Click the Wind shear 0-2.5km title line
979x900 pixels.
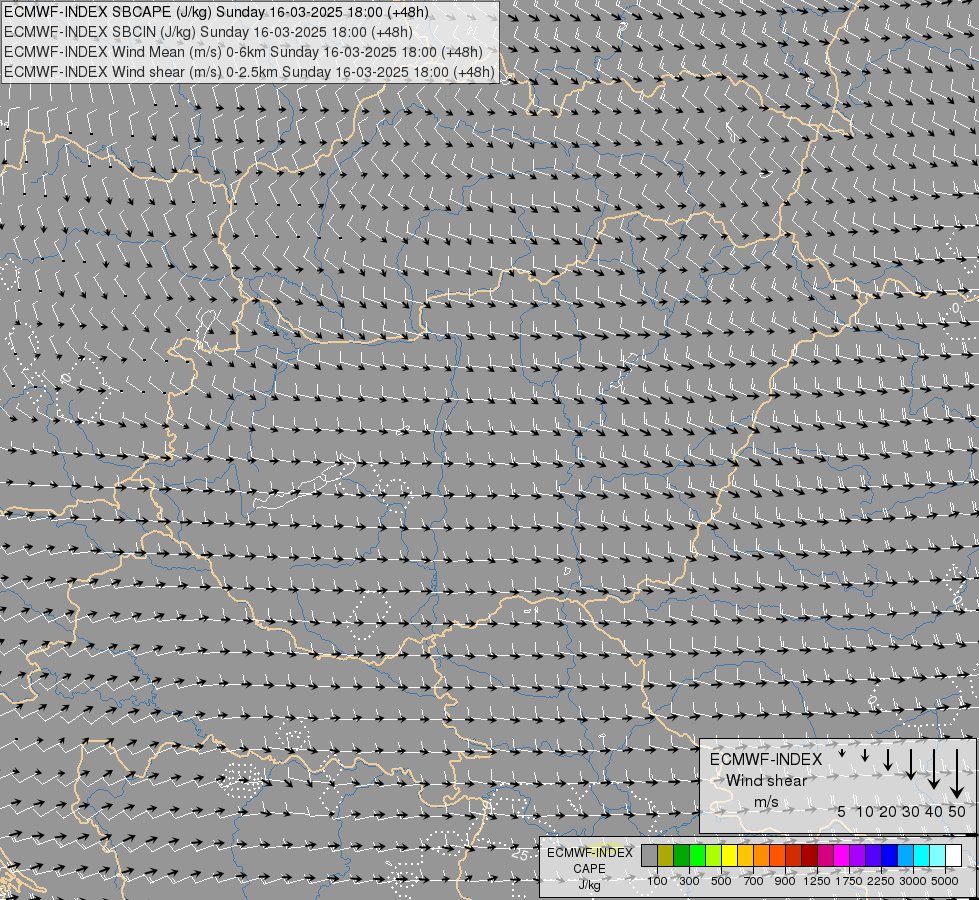[249, 72]
